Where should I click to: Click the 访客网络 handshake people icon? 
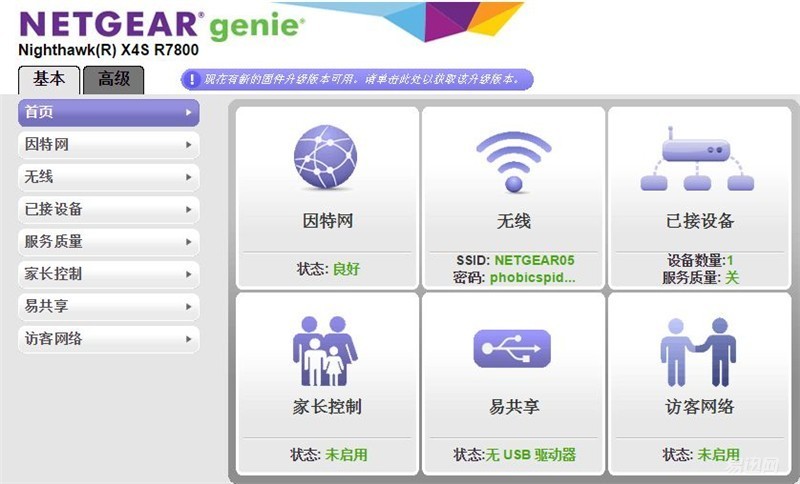[698, 351]
